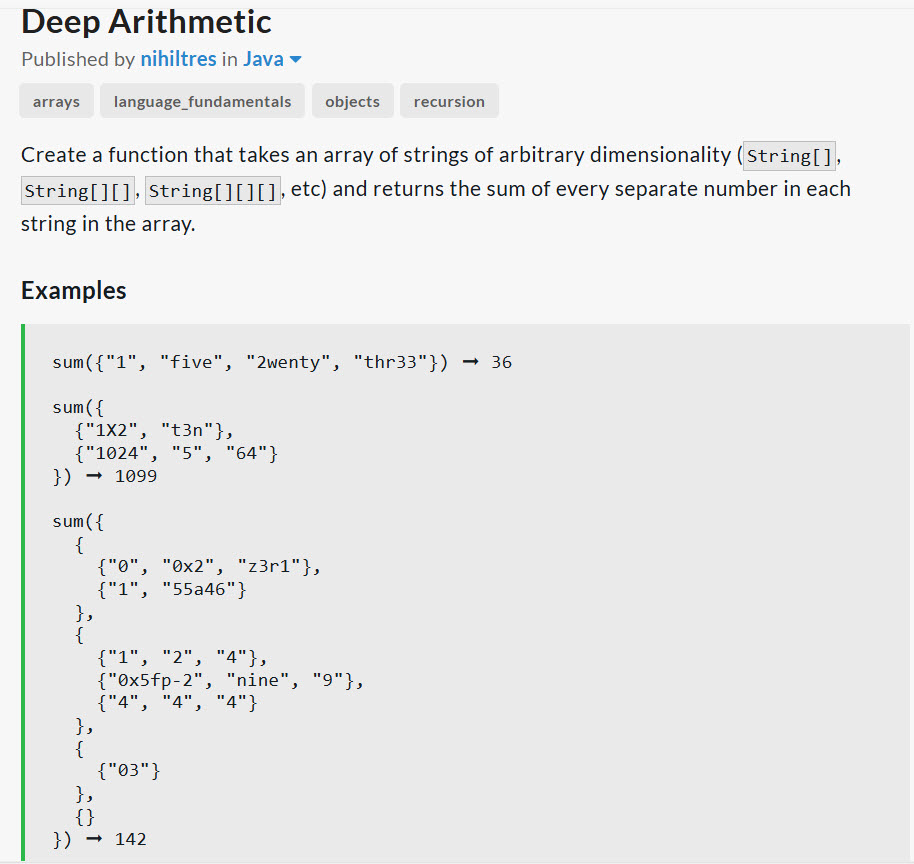Image resolution: width=914 pixels, height=864 pixels.
Task: Select the arrays tag
Action: point(57,101)
